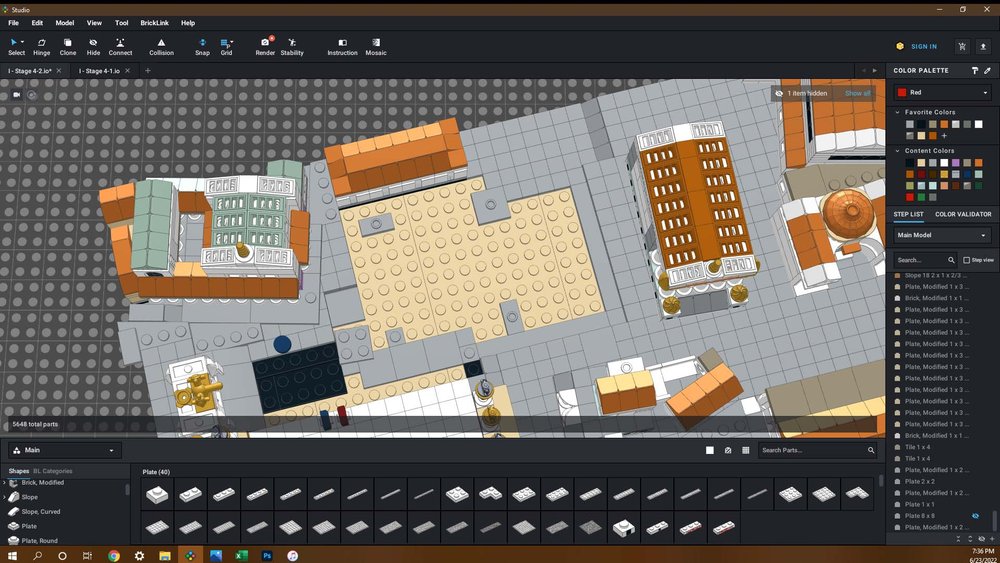Image resolution: width=1000 pixels, height=563 pixels.
Task: Collapse the Favorite Colors section
Action: 897,112
